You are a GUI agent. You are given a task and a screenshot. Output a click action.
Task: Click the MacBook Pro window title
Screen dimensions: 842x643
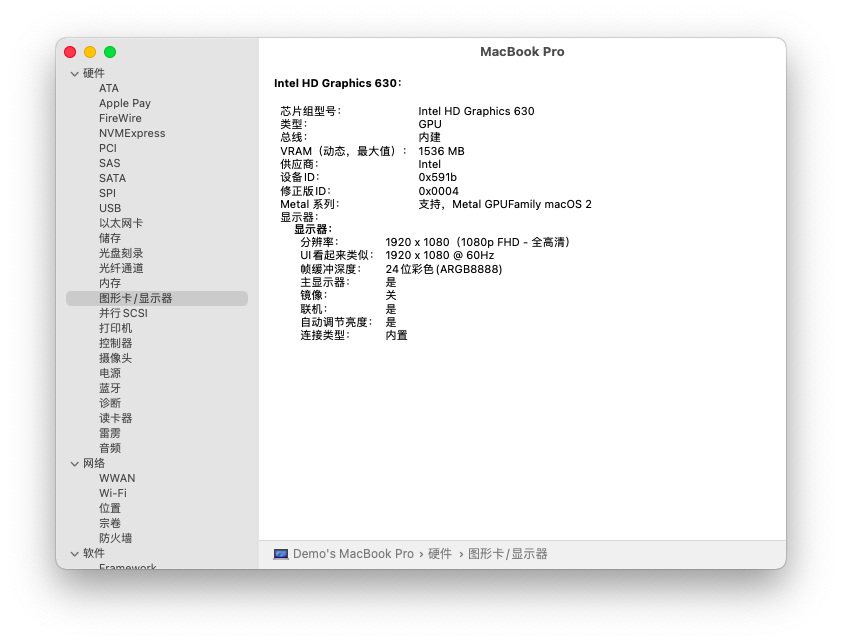tap(522, 52)
